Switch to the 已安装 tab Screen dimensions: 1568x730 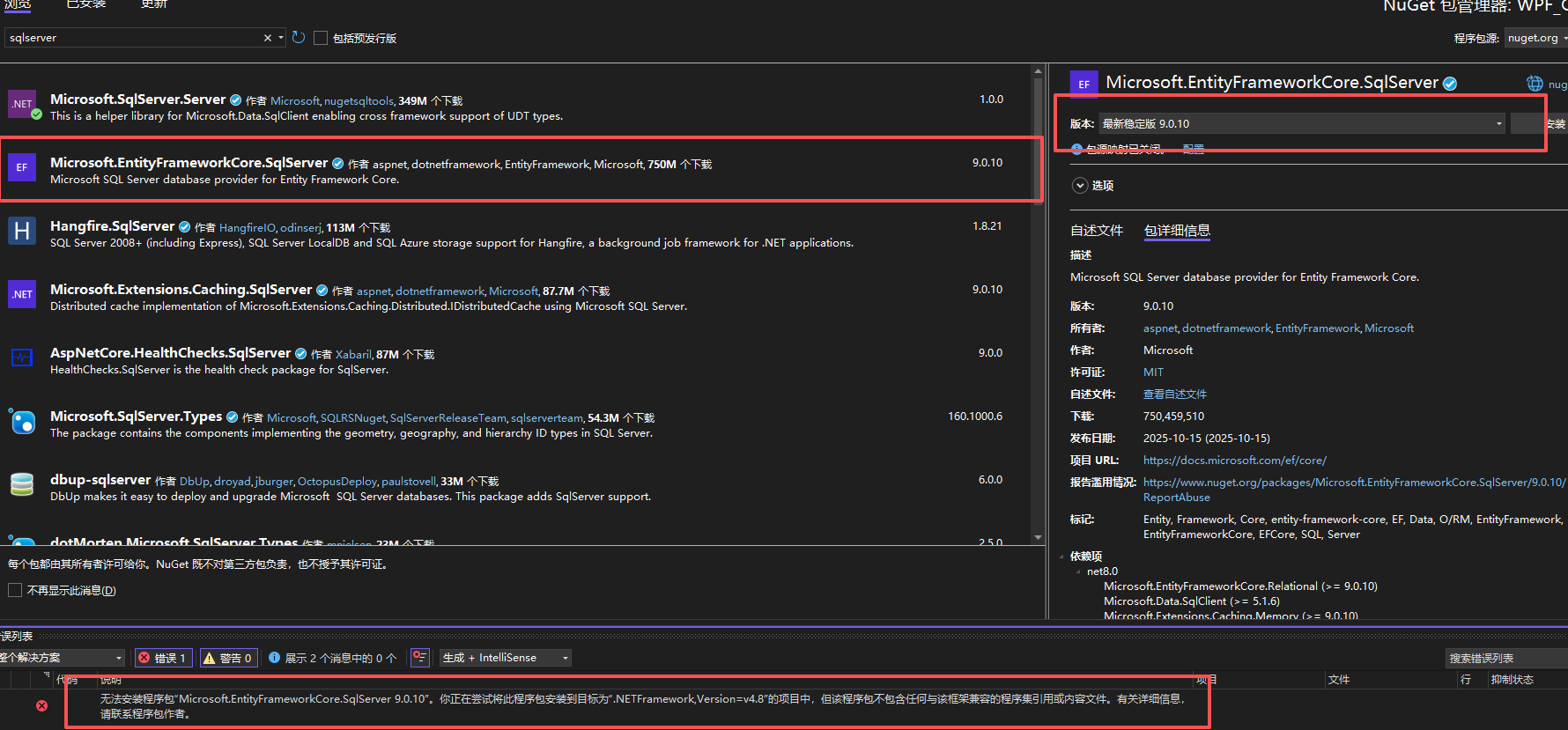(86, 4)
